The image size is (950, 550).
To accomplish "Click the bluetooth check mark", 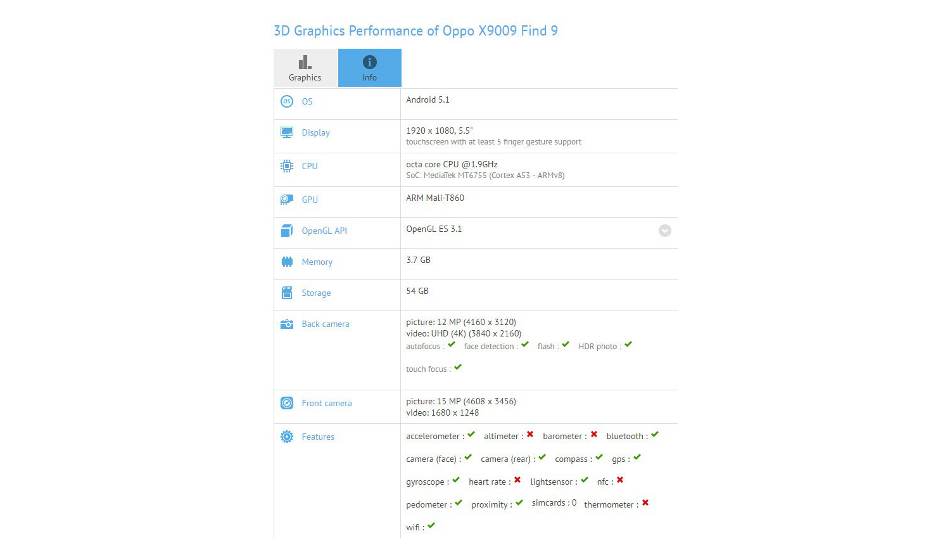I will [x=655, y=434].
